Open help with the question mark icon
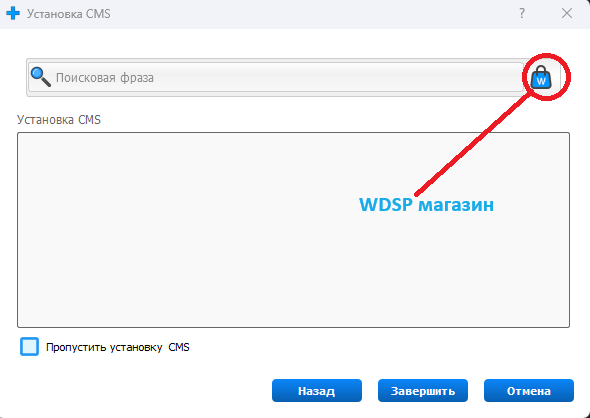 (x=522, y=14)
